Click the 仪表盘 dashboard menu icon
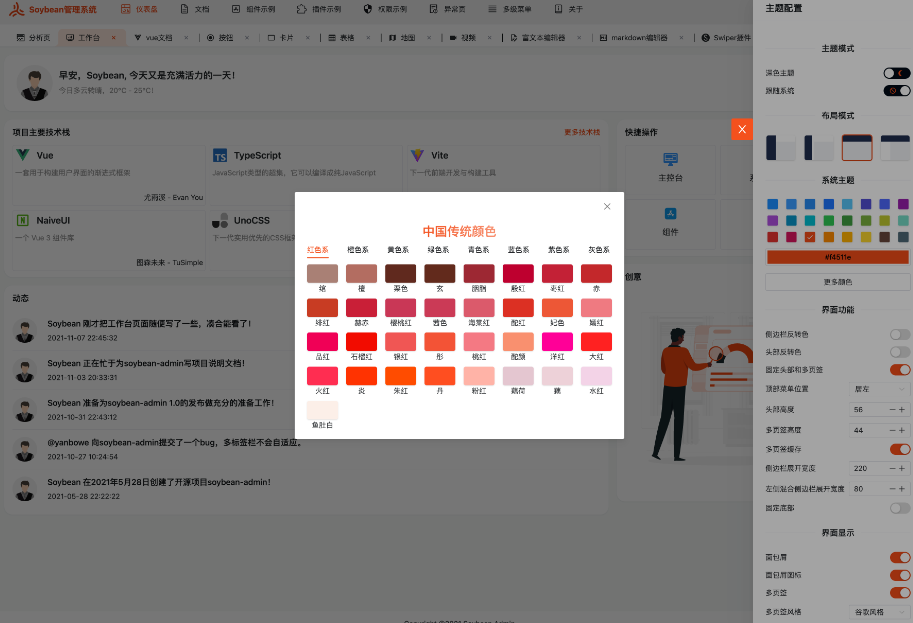Viewport: 913px width, 623px height. [x=125, y=9]
